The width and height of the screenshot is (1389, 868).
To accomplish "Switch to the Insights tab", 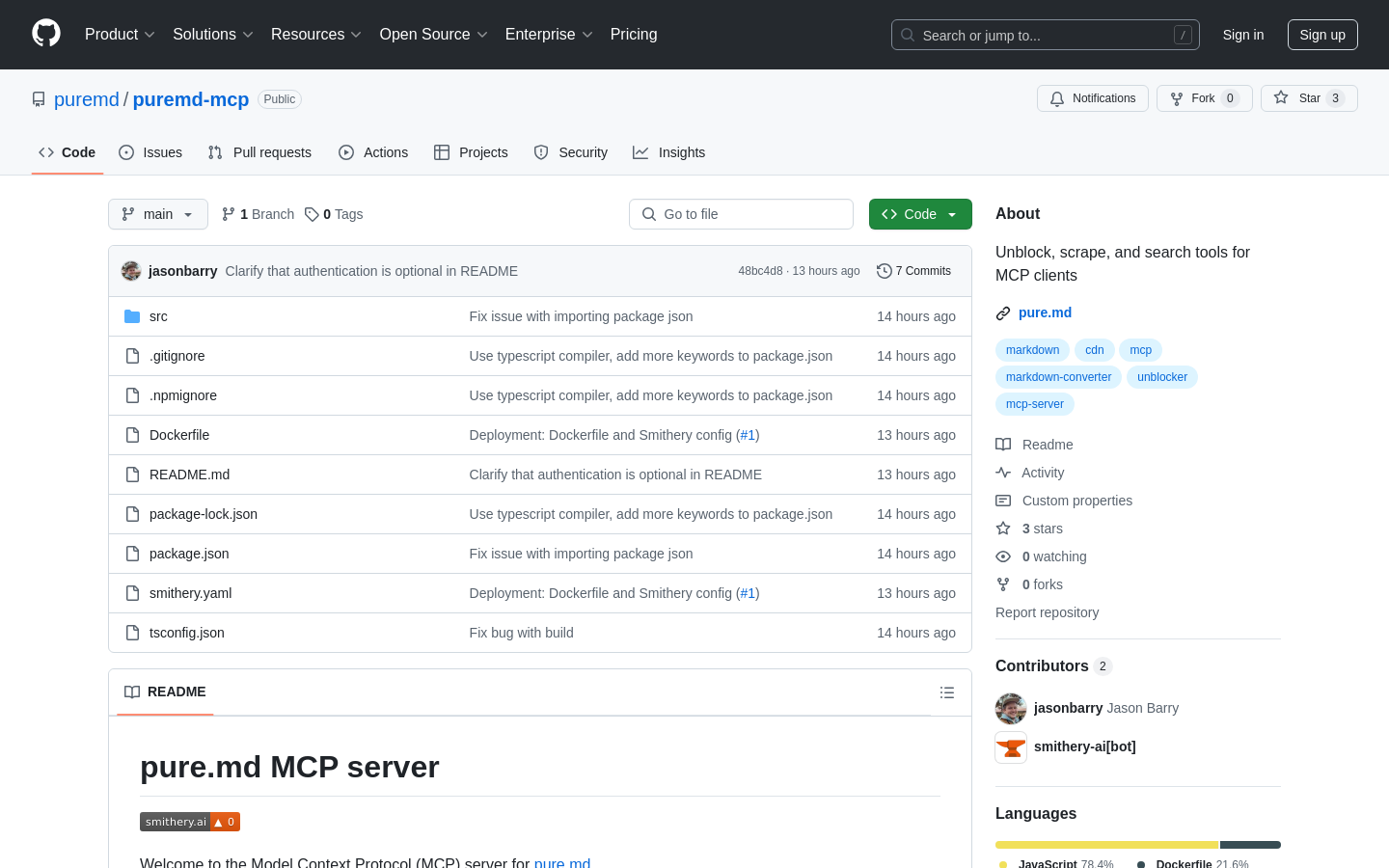I will [669, 152].
